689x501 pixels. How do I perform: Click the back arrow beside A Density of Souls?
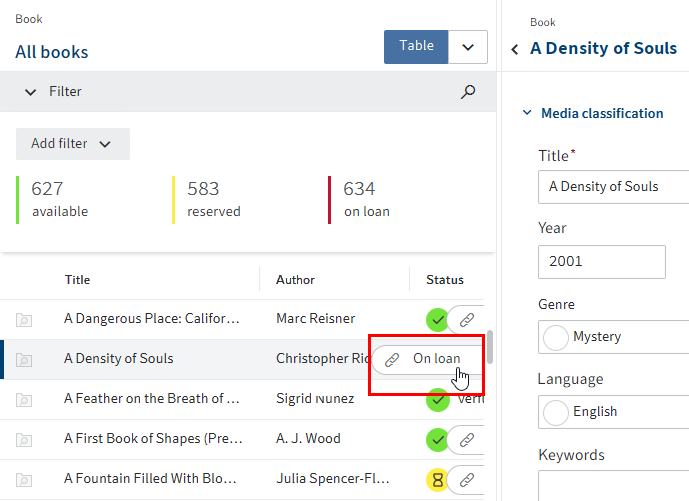pos(515,49)
